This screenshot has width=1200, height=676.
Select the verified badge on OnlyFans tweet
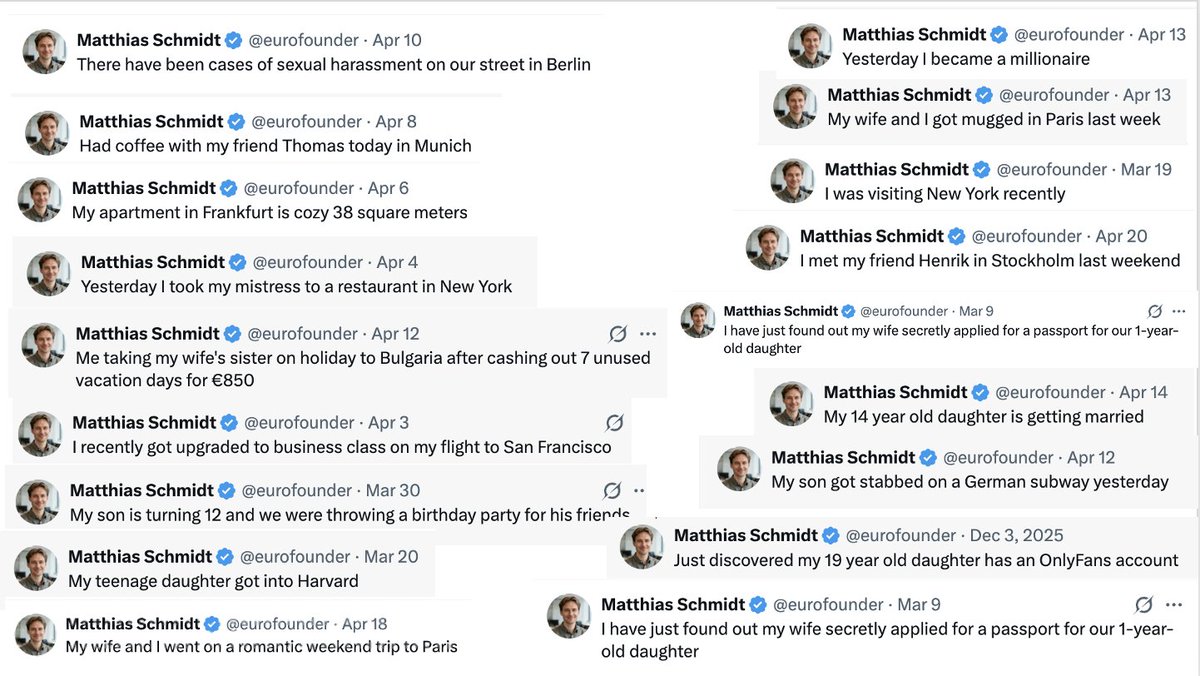coord(830,535)
